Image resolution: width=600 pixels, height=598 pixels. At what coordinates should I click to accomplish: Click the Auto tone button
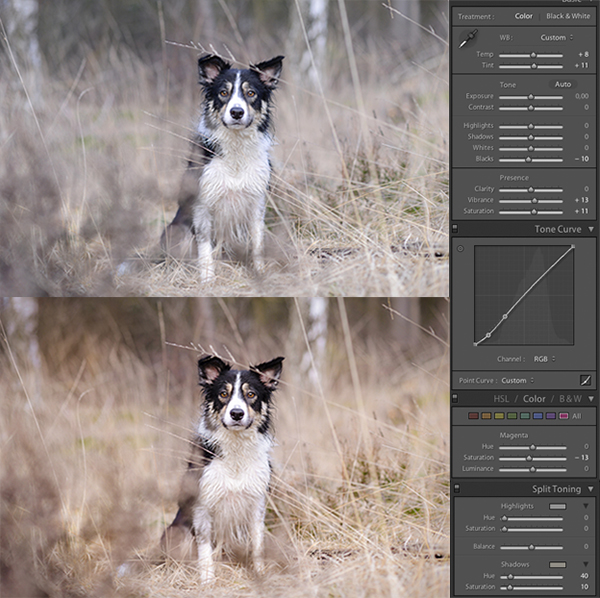[x=563, y=84]
